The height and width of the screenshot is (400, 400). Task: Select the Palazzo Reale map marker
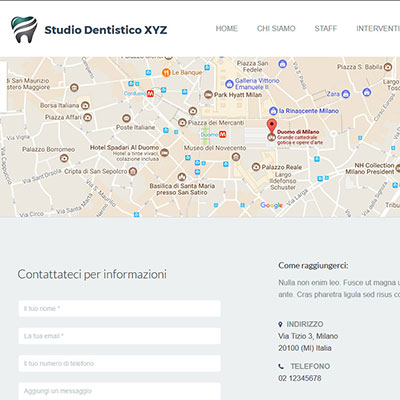click(x=256, y=167)
